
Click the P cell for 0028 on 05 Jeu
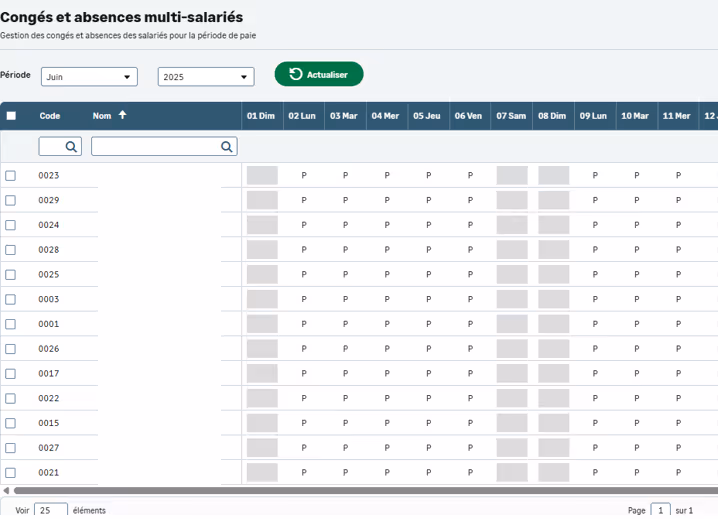pyautogui.click(x=429, y=250)
